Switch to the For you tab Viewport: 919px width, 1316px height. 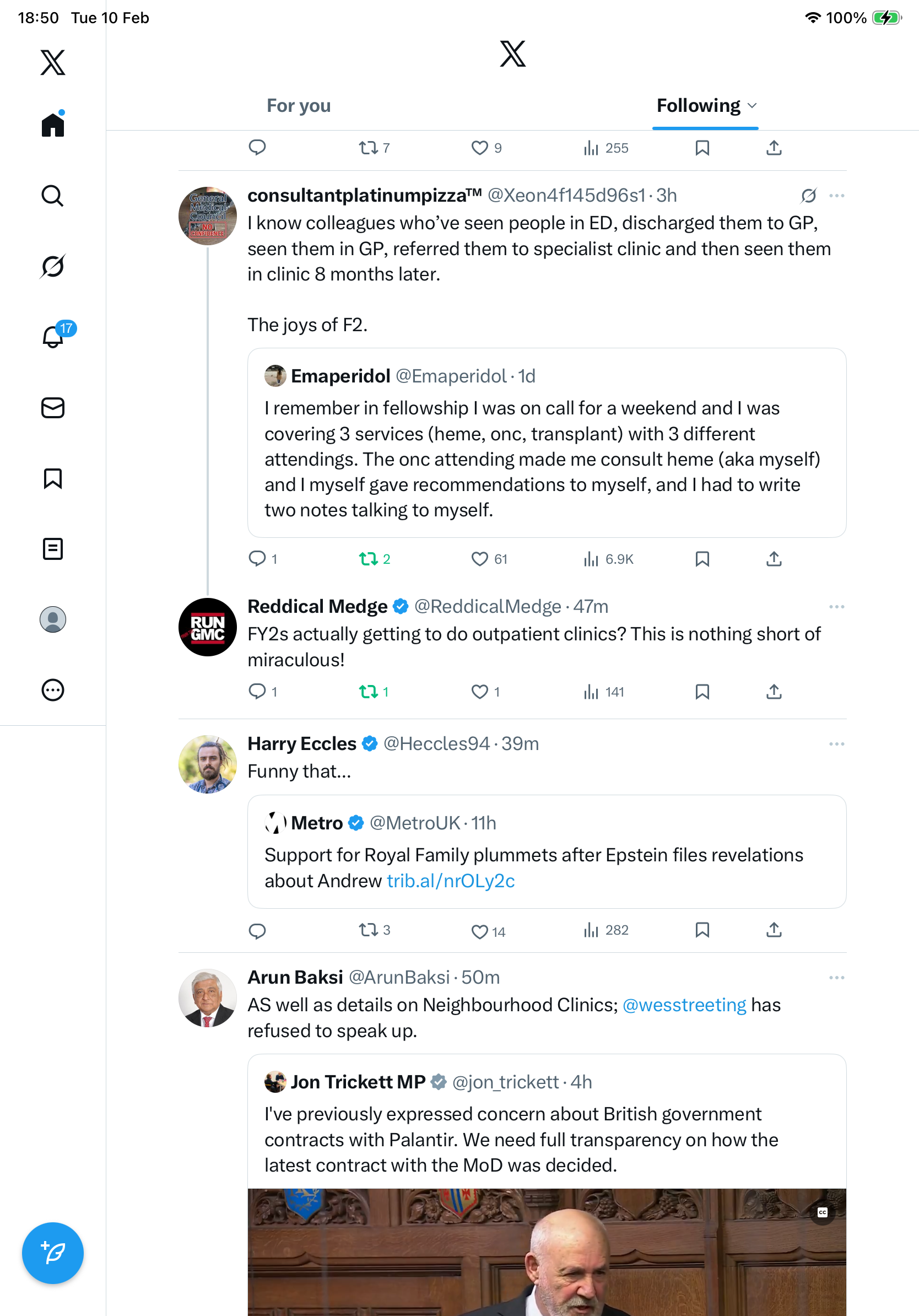299,105
